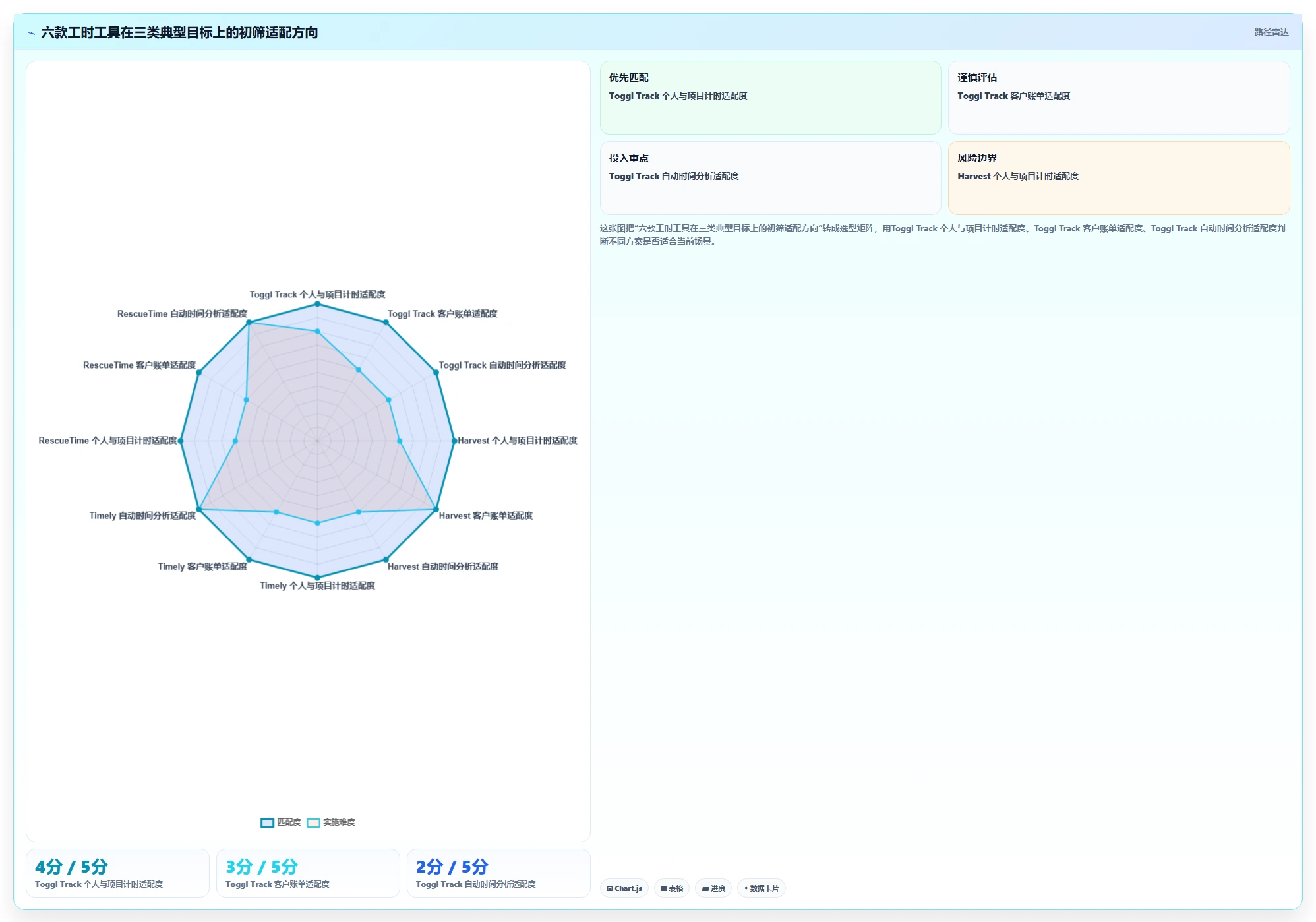Screen dimensions: 1316x922
Task: Click outer 匹配度 point on Harvest 个人与项目计时 axis
Action: (x=454, y=441)
